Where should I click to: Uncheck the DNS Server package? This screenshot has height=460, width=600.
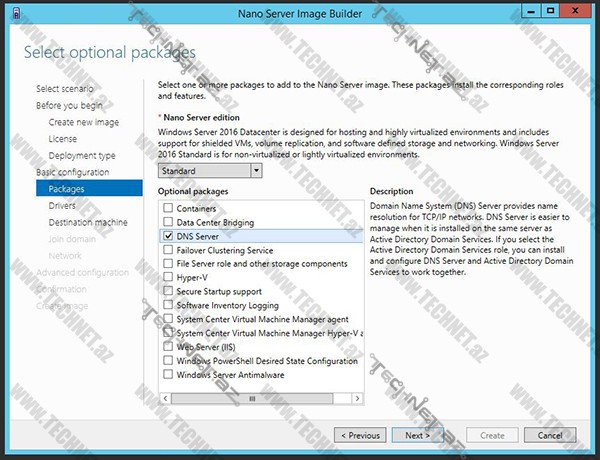168,236
